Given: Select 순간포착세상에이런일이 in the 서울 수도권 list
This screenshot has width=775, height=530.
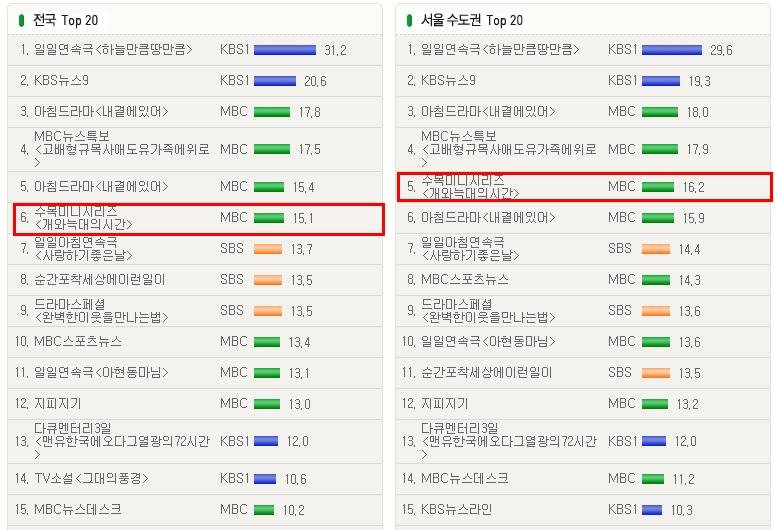Looking at the screenshot, I should pyautogui.click(x=486, y=372).
